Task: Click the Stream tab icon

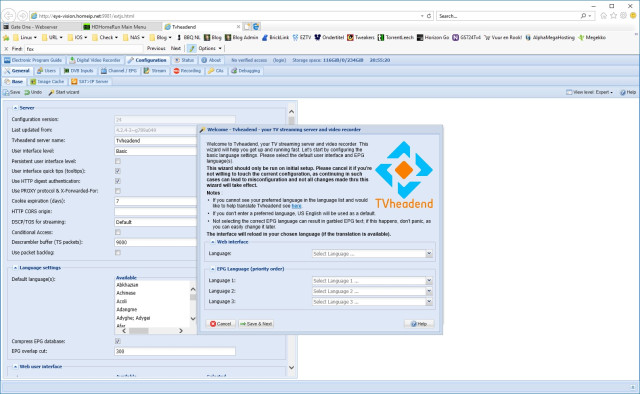Action: 146,71
